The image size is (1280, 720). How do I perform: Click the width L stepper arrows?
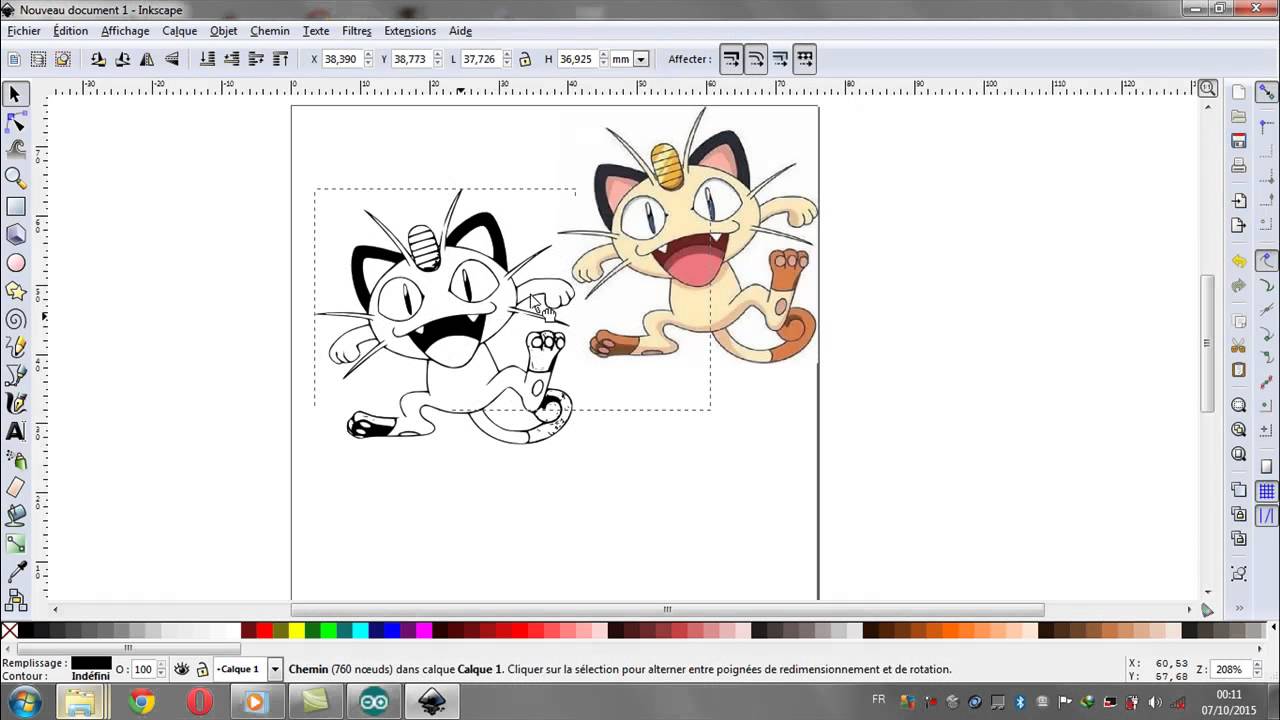tap(506, 59)
